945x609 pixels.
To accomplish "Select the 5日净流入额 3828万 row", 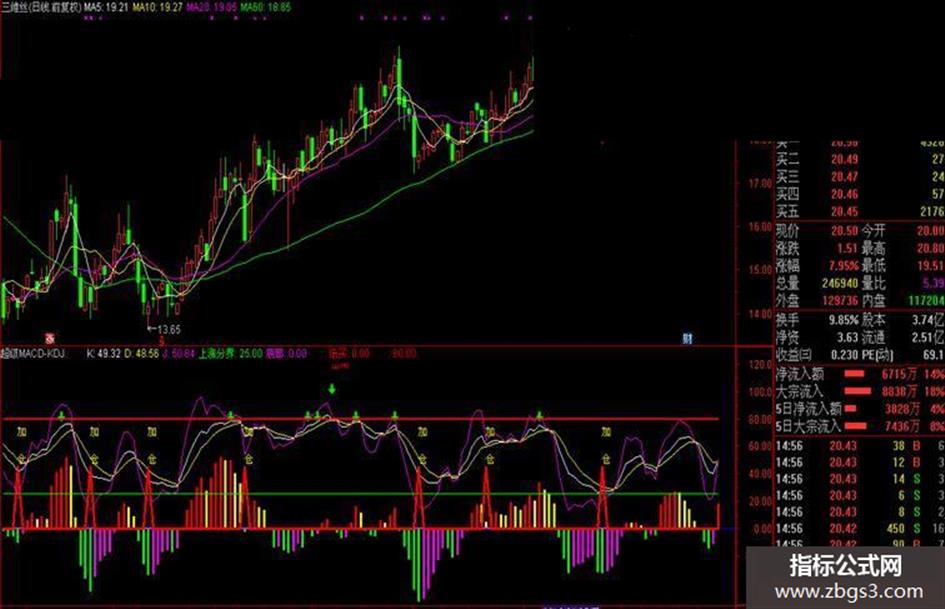I will (x=860, y=409).
